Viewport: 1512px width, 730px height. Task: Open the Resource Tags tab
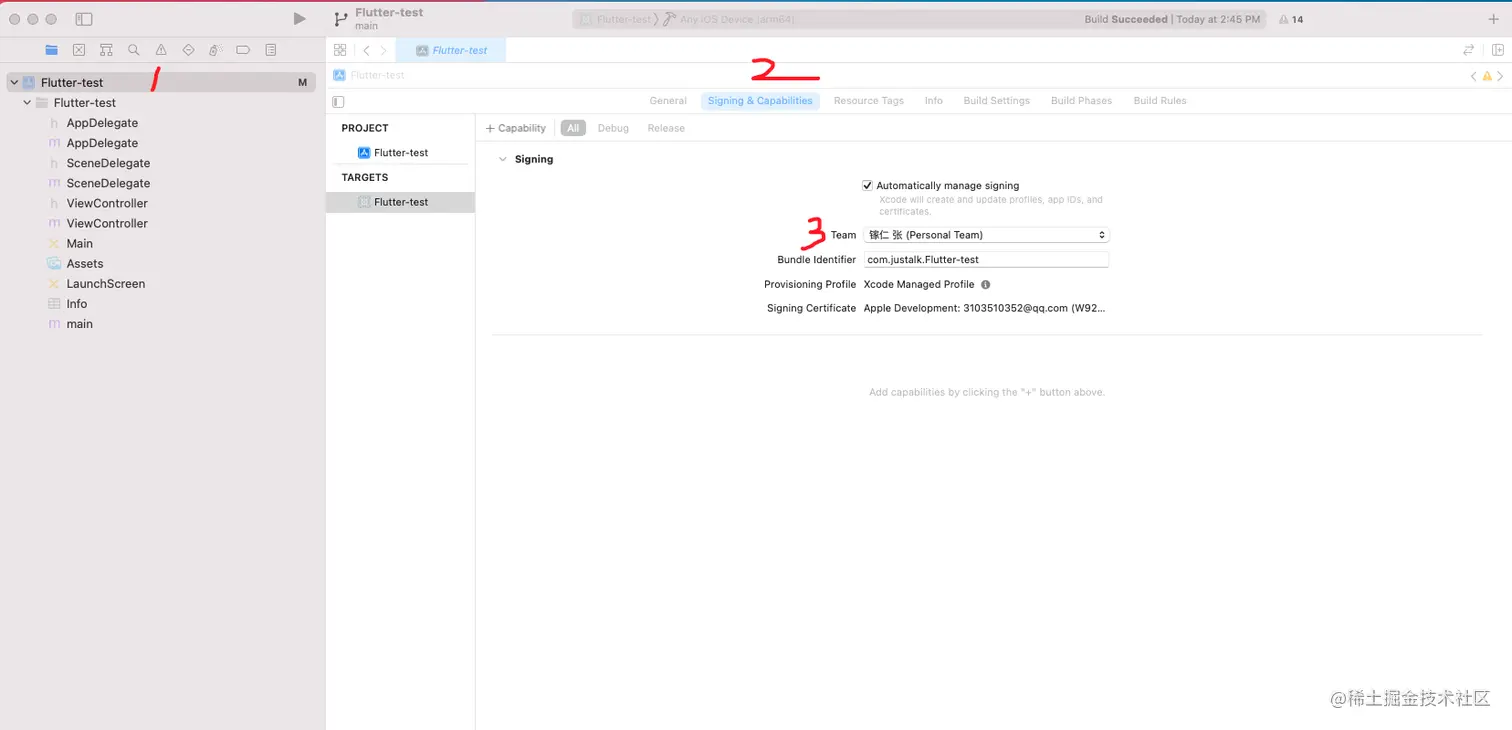(869, 101)
